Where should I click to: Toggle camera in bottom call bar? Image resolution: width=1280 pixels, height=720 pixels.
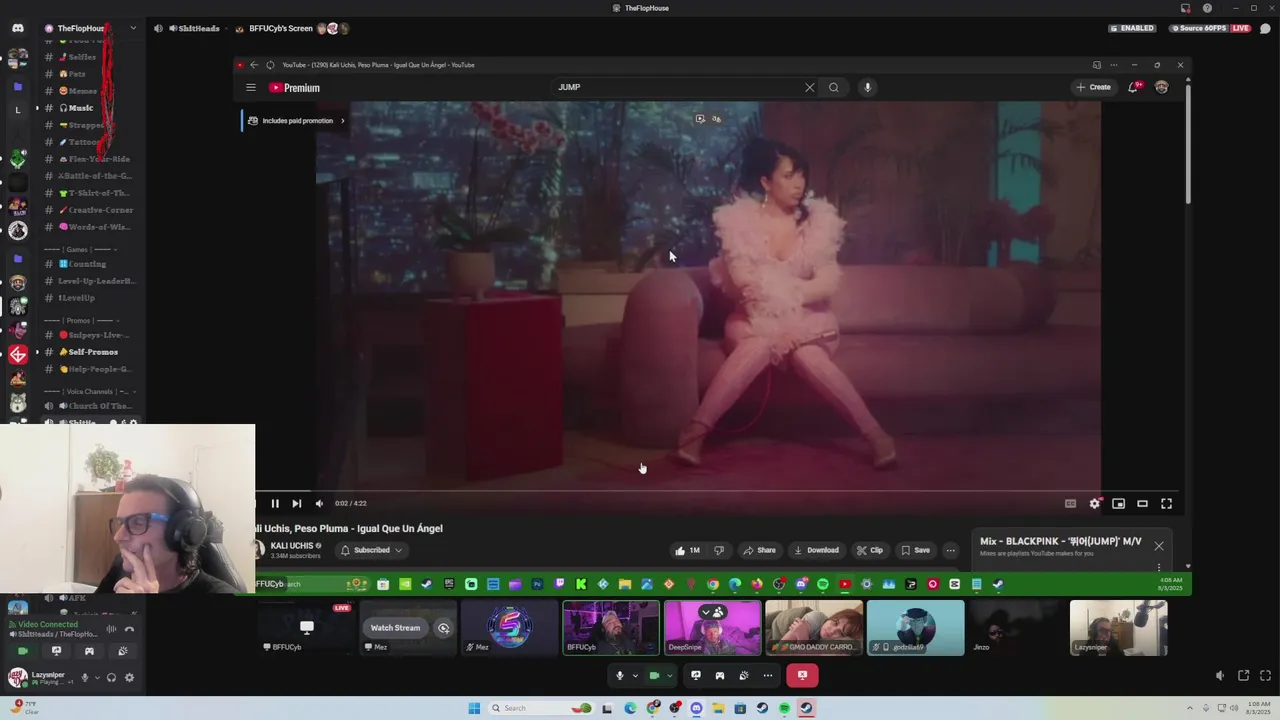[654, 676]
